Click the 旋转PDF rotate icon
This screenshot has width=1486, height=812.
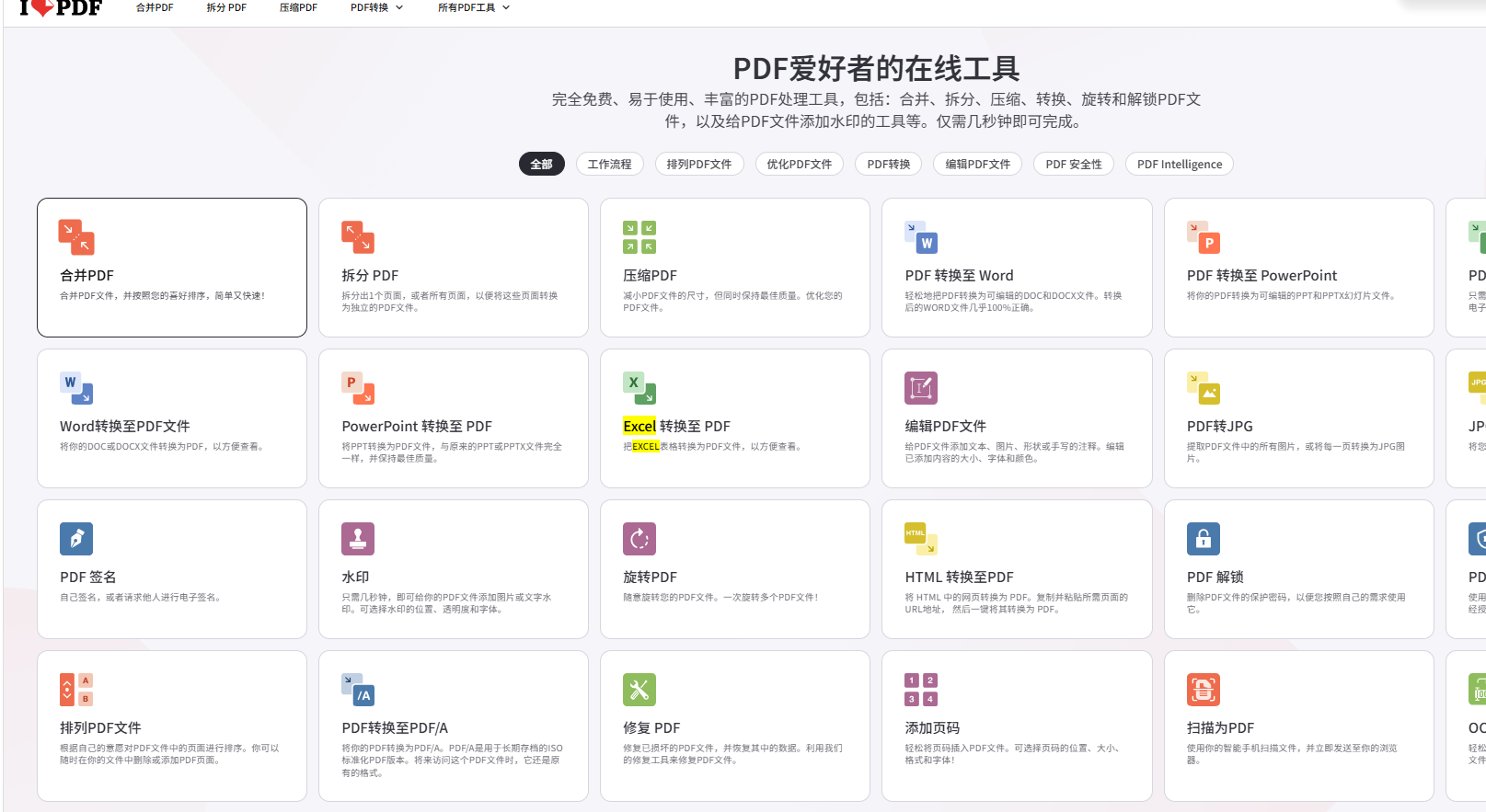tap(639, 539)
